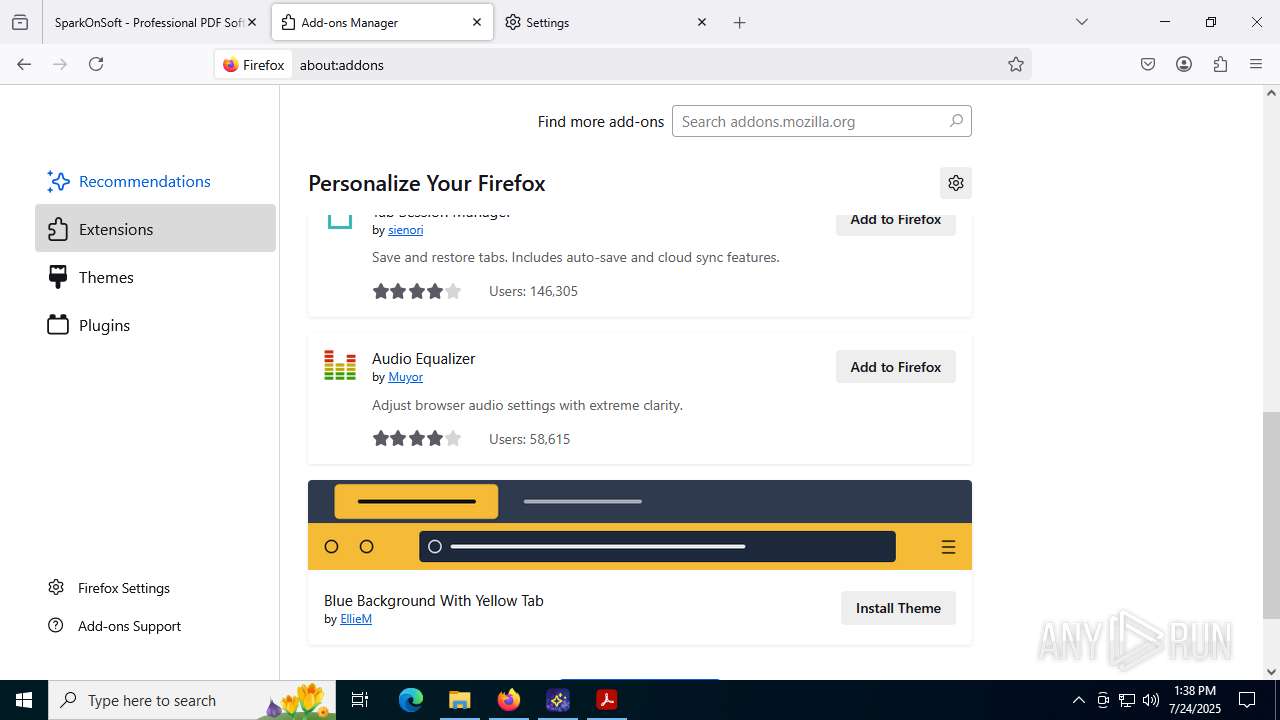Viewport: 1280px width, 720px height.
Task: Click the Tab Session Manager icon
Action: point(340,220)
